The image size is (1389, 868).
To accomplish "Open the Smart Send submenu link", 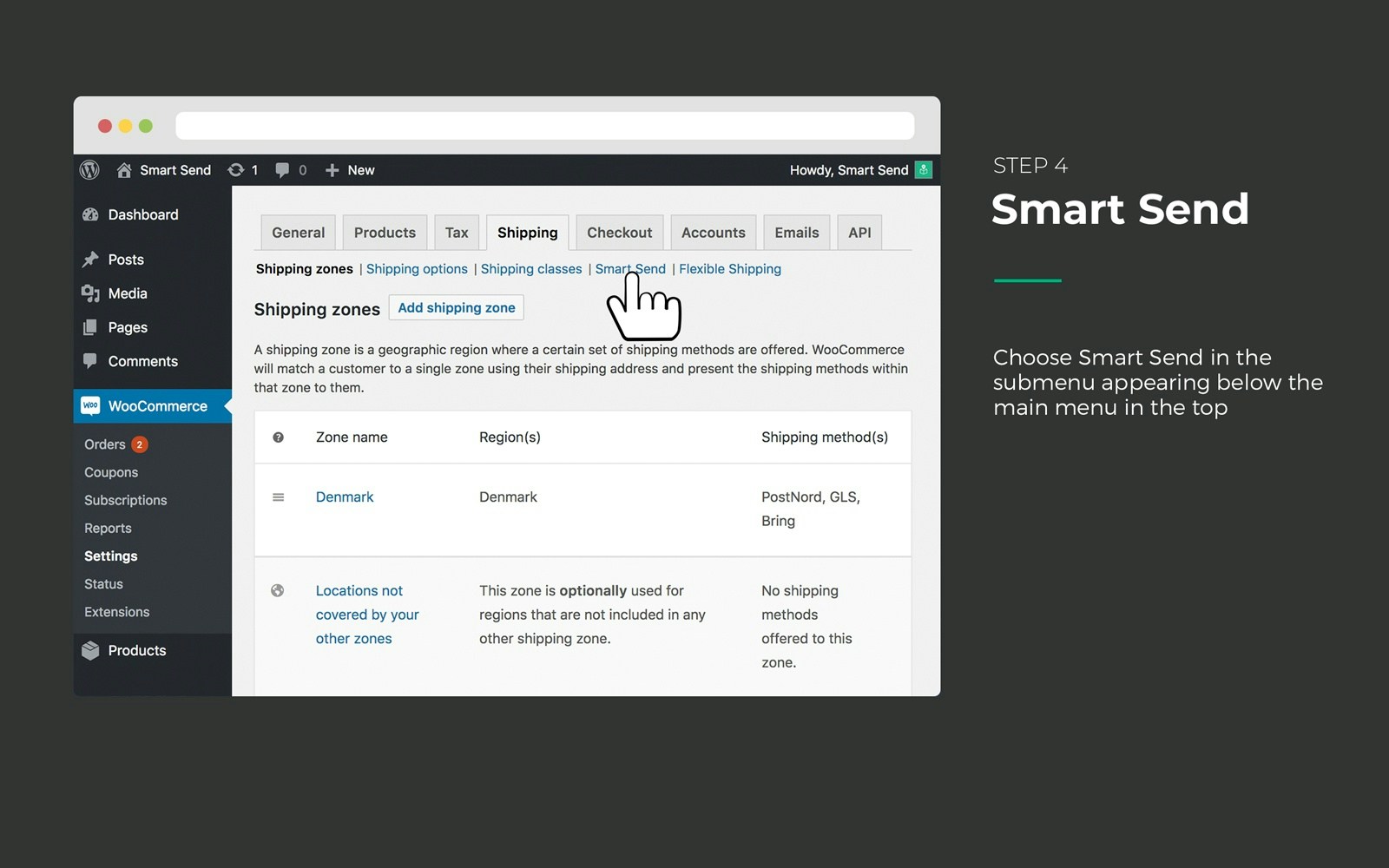I will [x=630, y=269].
